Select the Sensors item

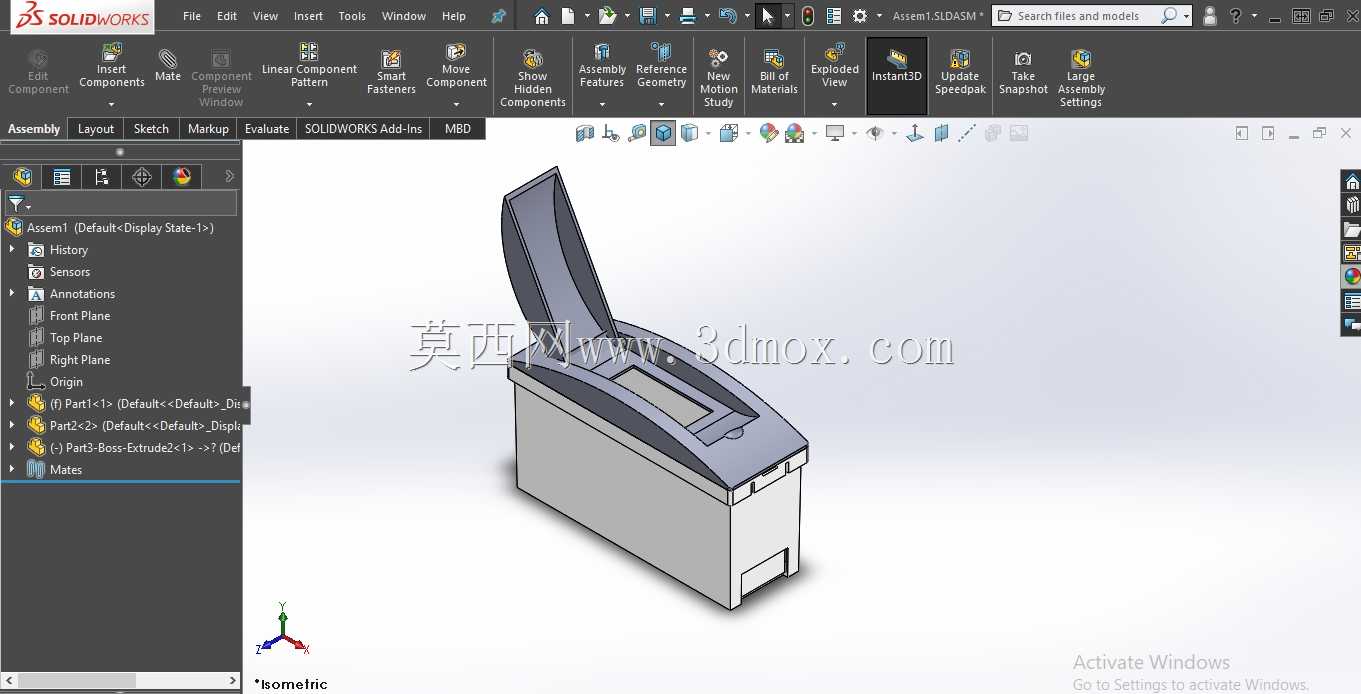coord(70,271)
